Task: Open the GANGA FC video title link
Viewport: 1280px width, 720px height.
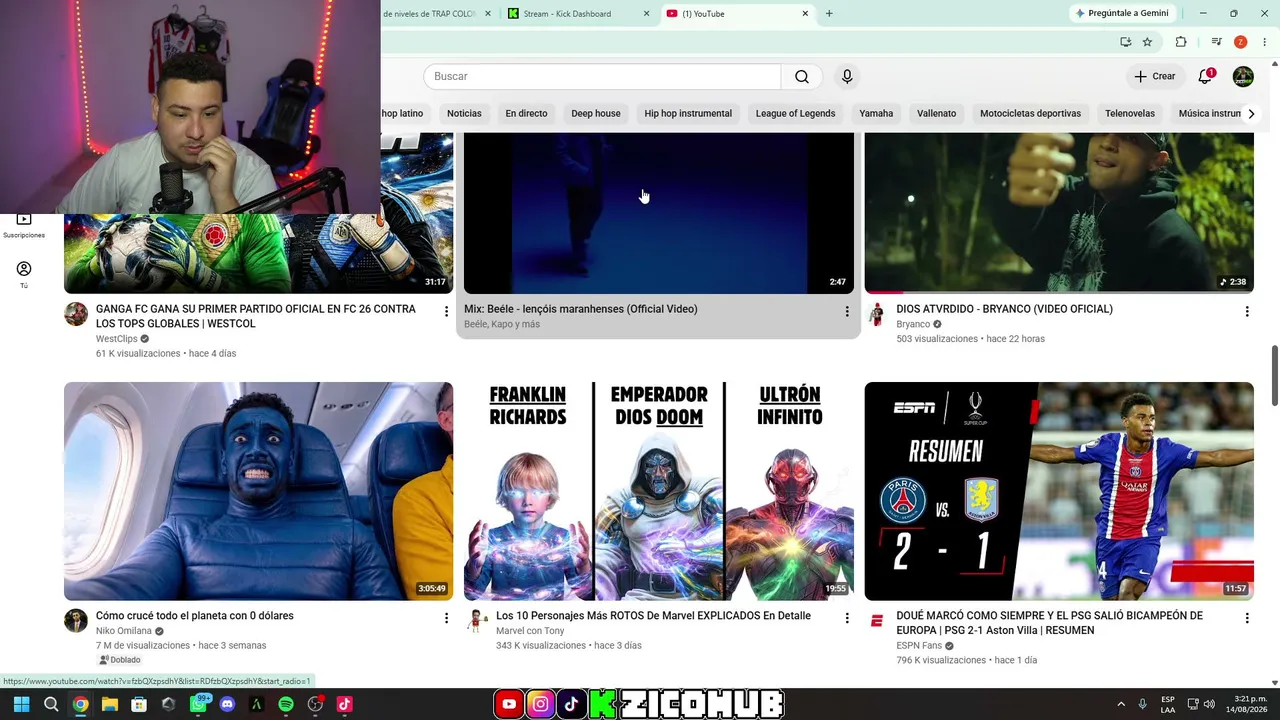Action: [x=256, y=316]
